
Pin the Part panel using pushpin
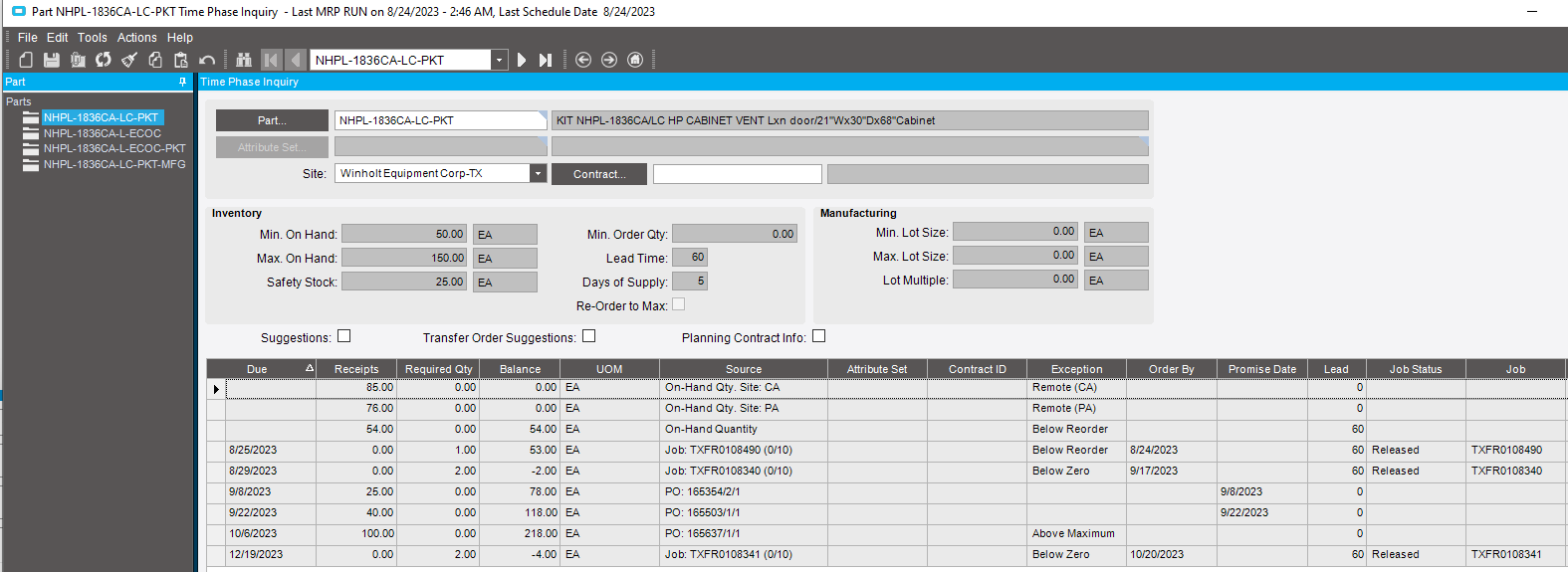(x=182, y=82)
